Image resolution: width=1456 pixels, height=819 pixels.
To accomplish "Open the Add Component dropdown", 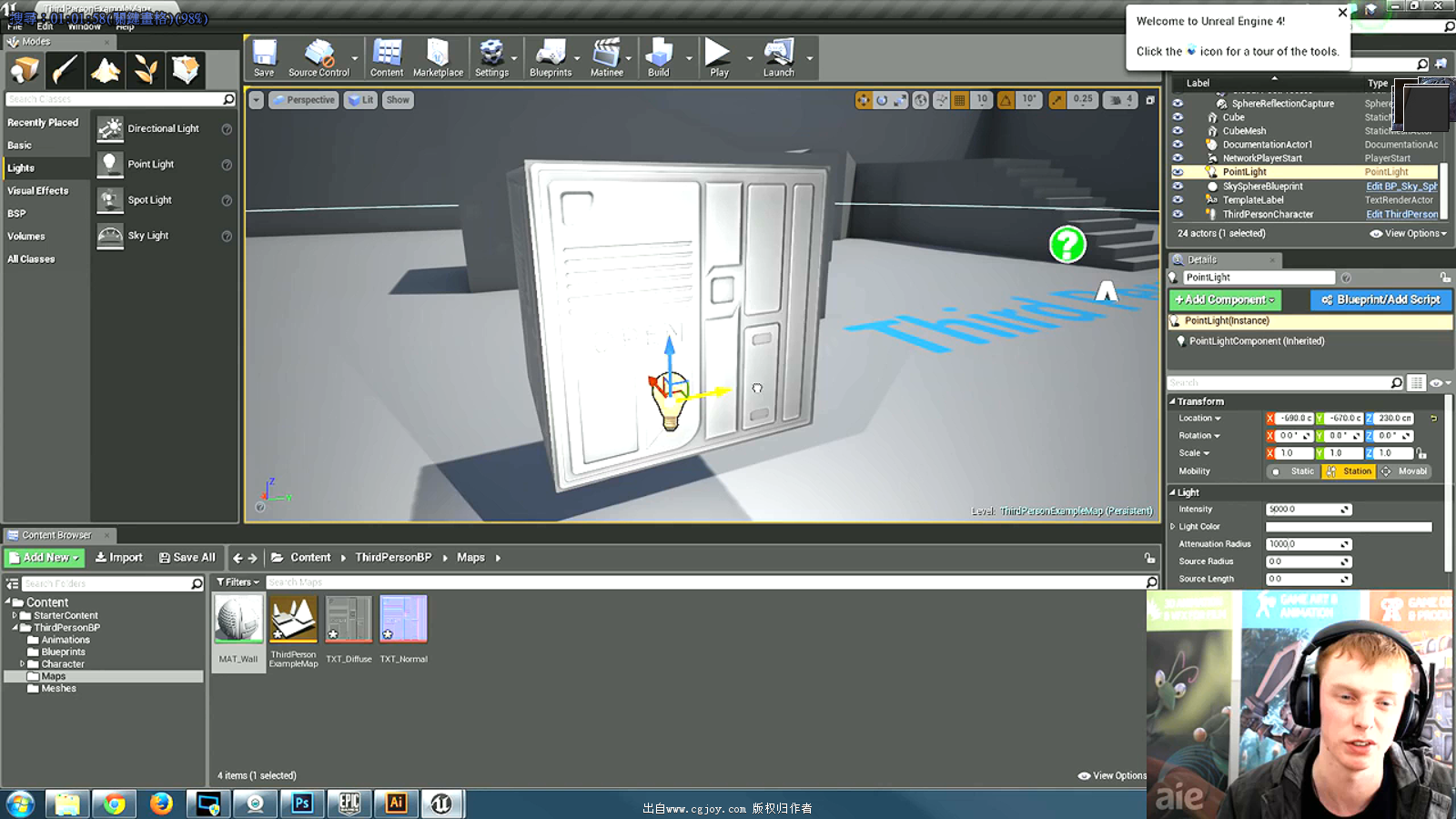I will (x=1225, y=299).
